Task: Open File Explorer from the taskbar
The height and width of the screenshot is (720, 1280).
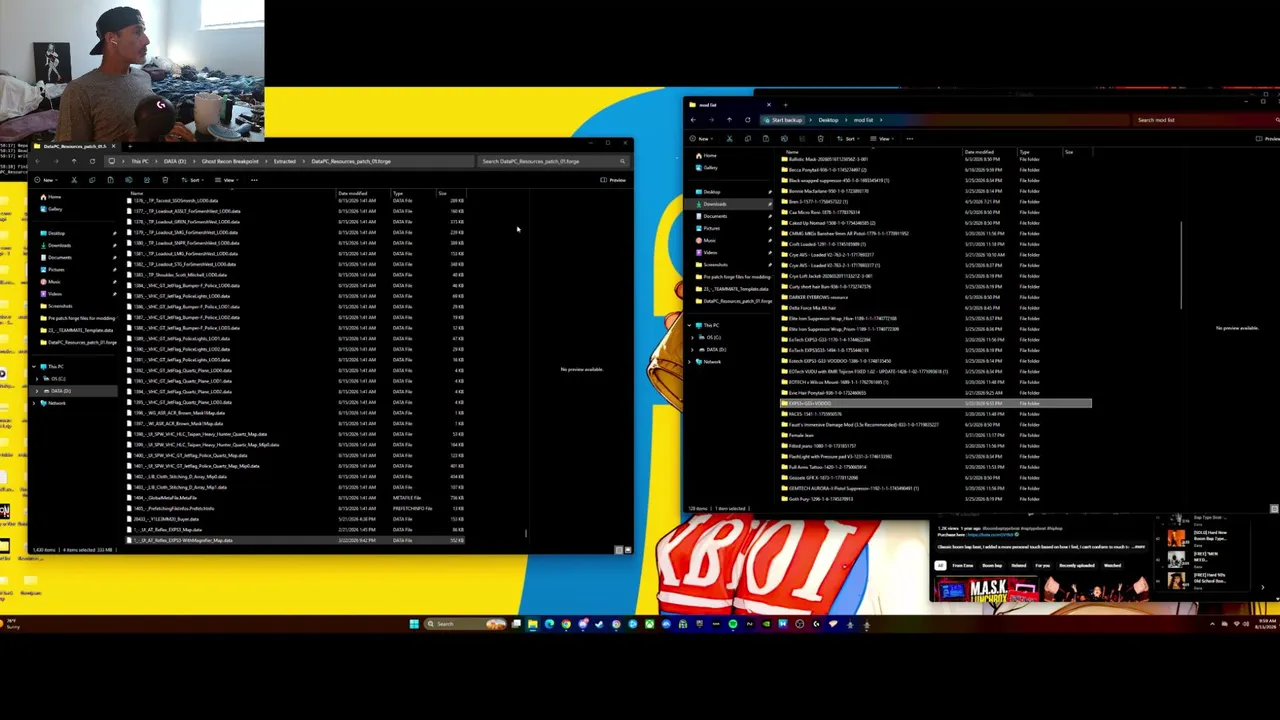Action: click(x=532, y=624)
